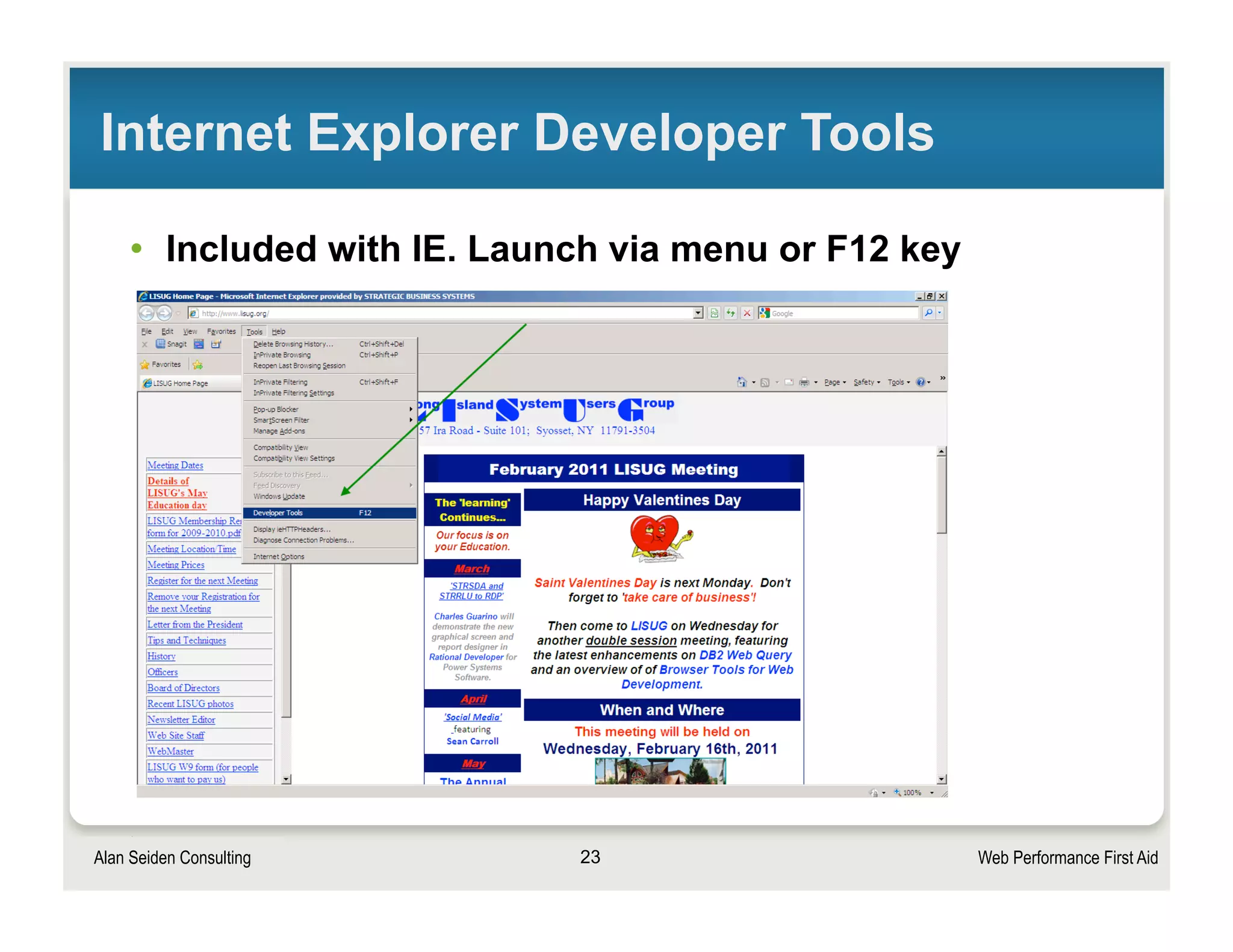The height and width of the screenshot is (952, 1233).
Task: Expand the Pop-up Blocker submenu
Action: point(276,409)
